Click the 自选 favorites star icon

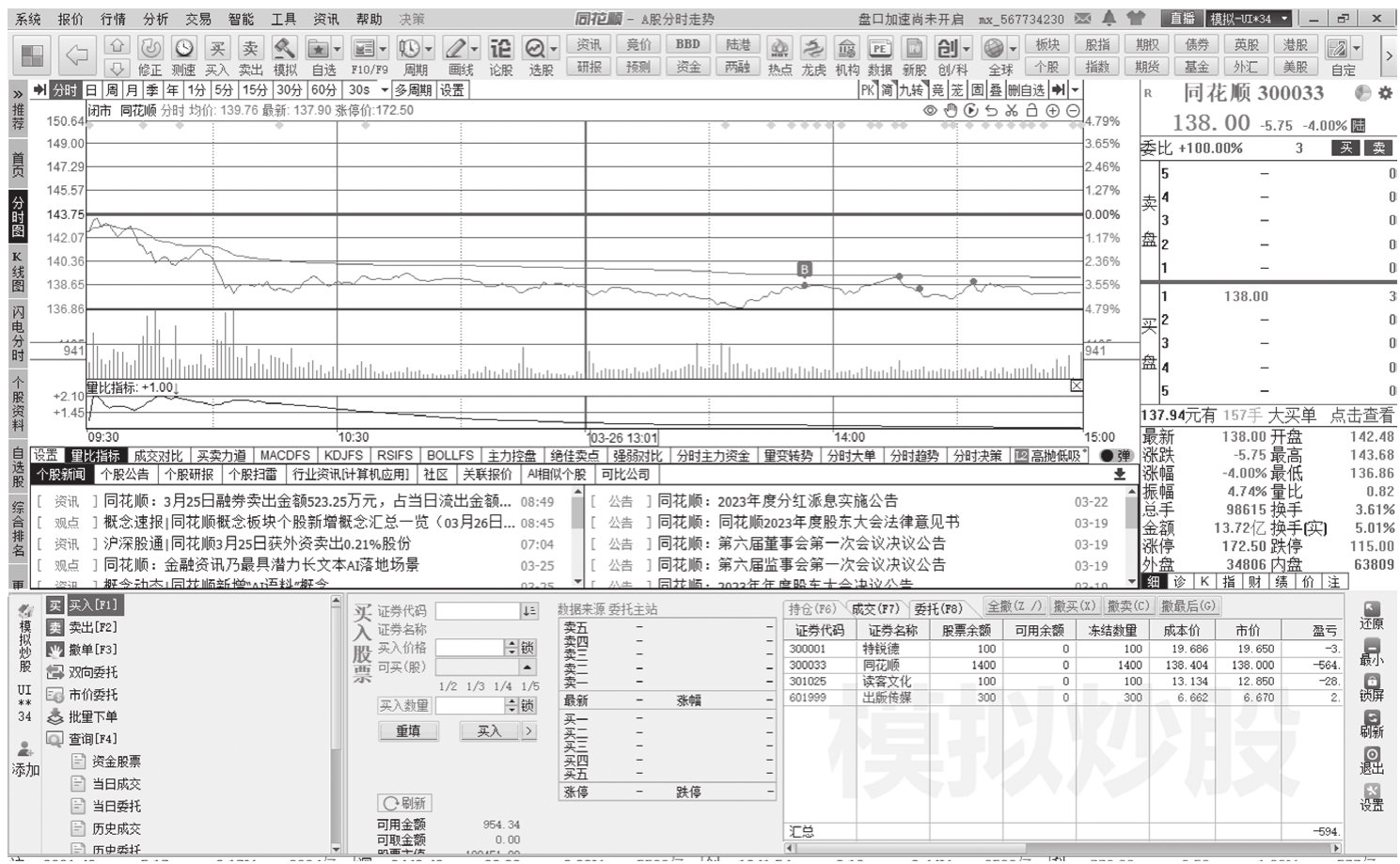[318, 48]
